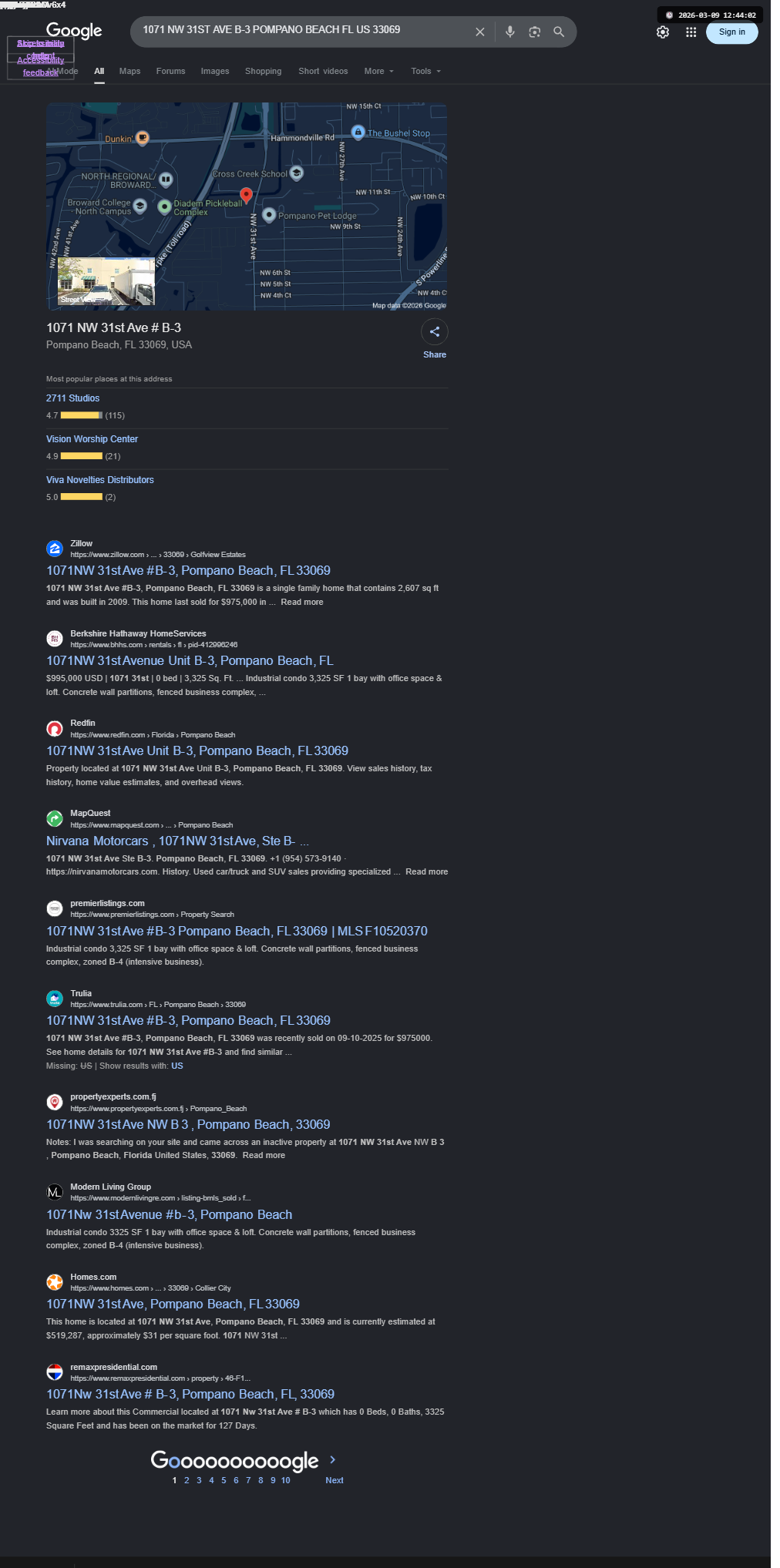Select the red map pin marker

(x=246, y=196)
